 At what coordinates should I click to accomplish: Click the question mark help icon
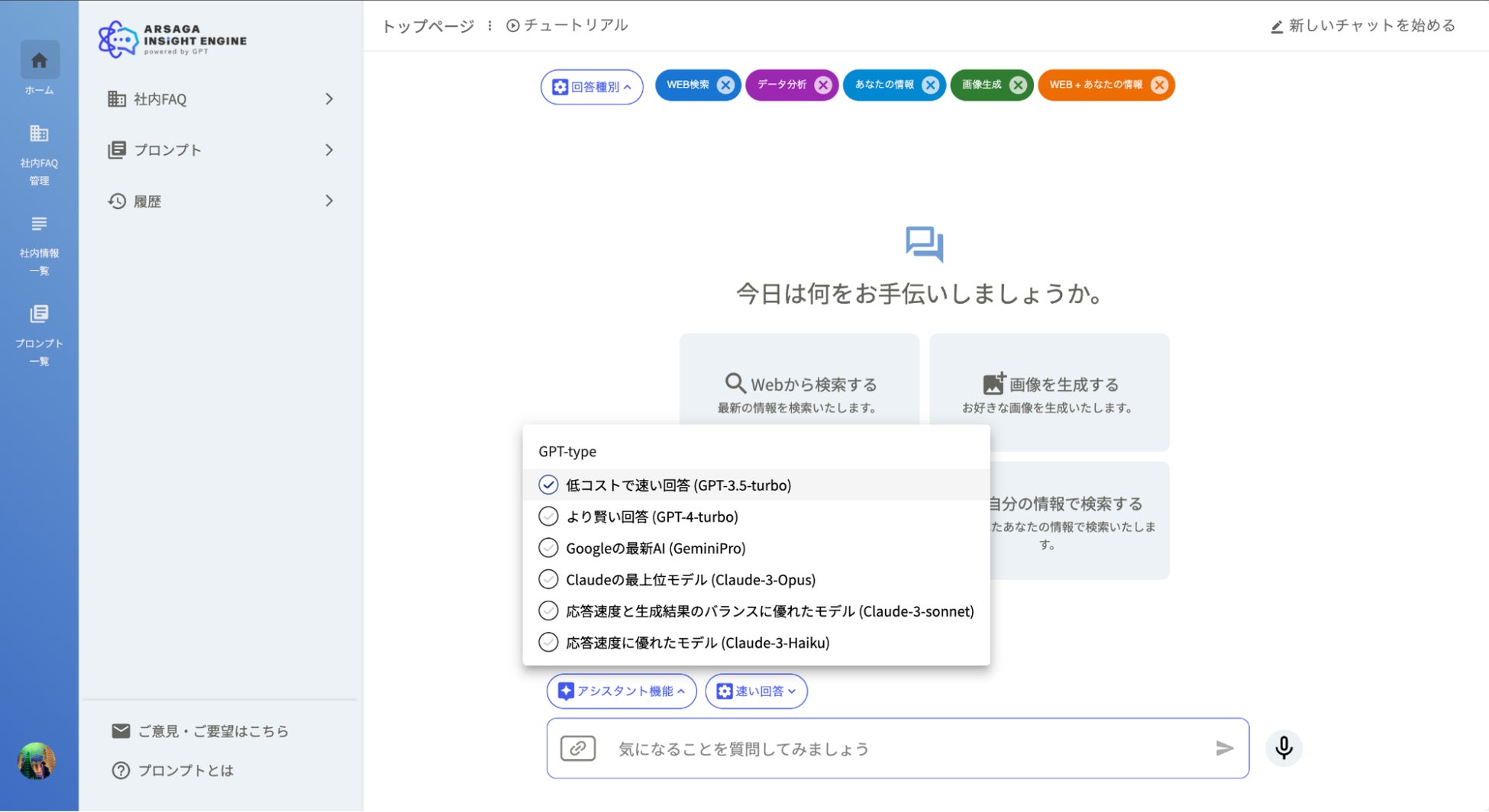pos(121,771)
